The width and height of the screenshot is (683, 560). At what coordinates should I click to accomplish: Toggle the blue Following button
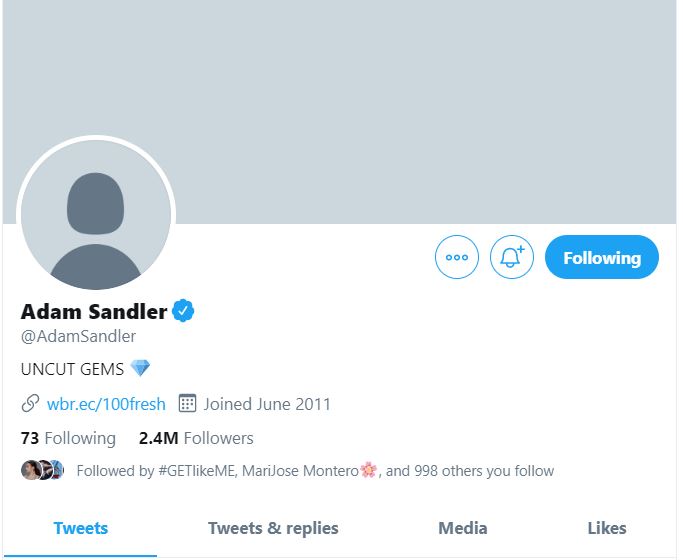(x=601, y=257)
